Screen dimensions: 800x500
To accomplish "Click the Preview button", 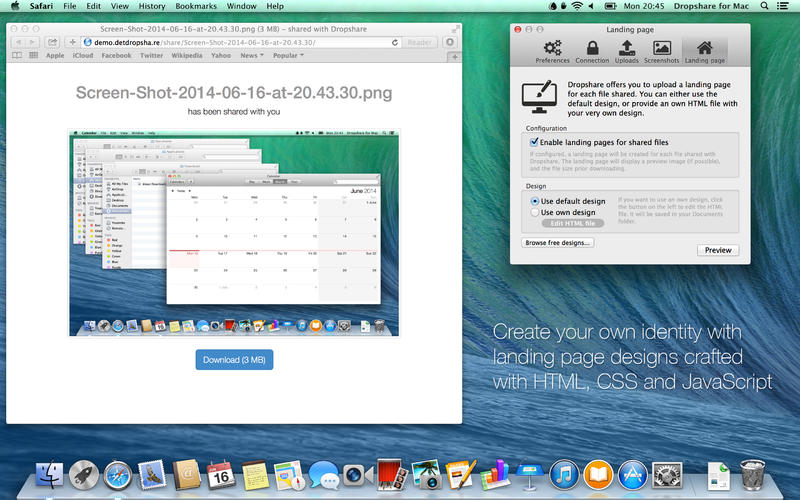I will point(718,250).
